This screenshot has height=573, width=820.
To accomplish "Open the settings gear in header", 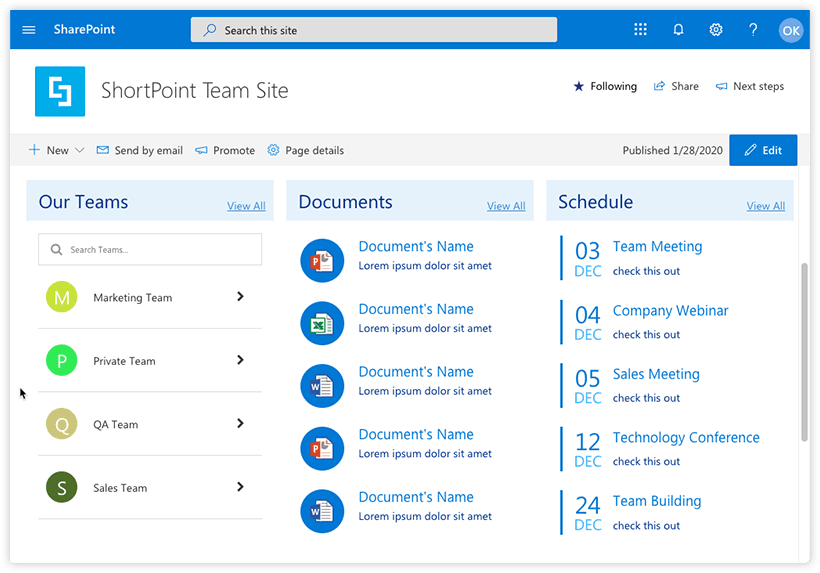I will click(716, 29).
